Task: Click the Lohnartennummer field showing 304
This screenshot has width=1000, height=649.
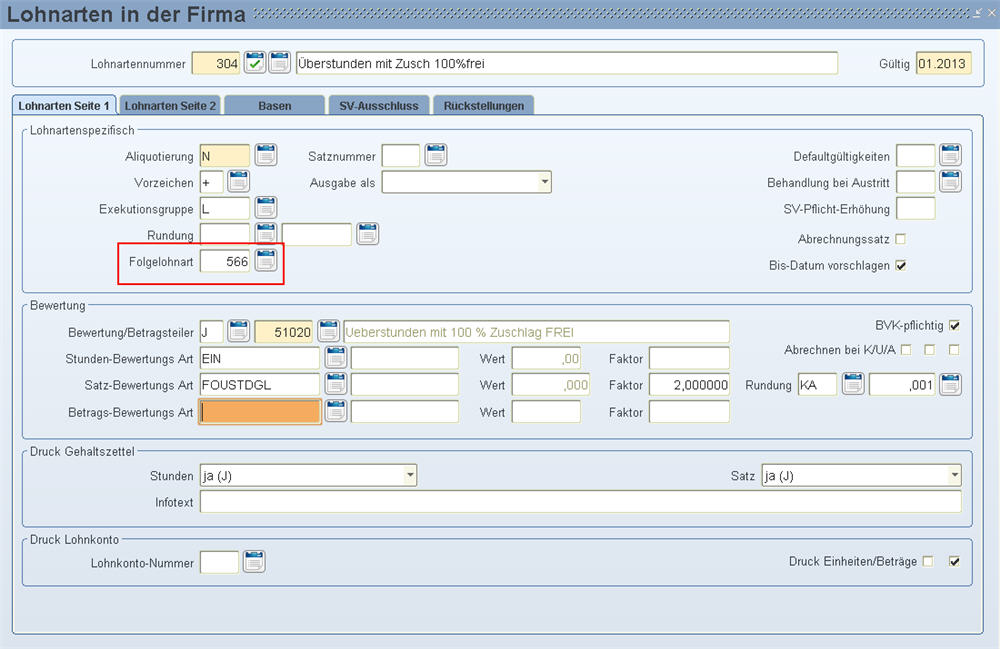Action: [x=216, y=63]
